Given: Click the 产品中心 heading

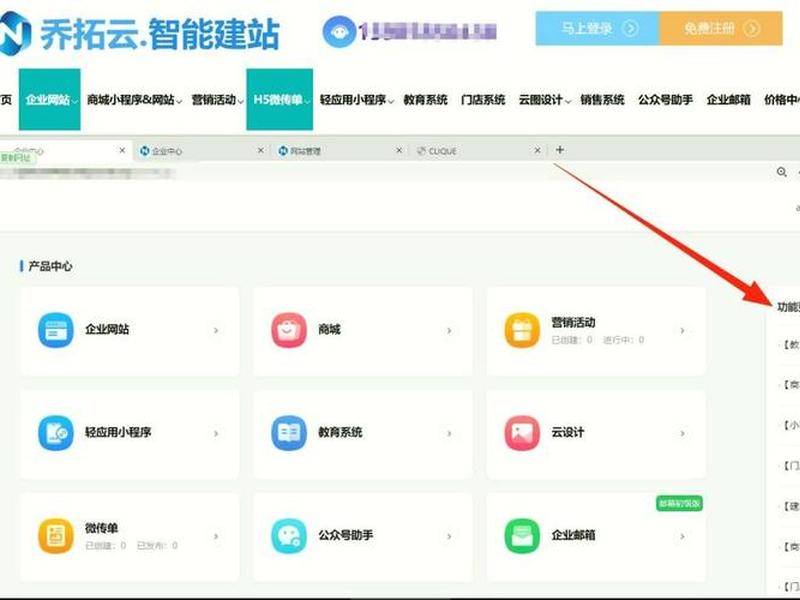Looking at the screenshot, I should pyautogui.click(x=50, y=266).
